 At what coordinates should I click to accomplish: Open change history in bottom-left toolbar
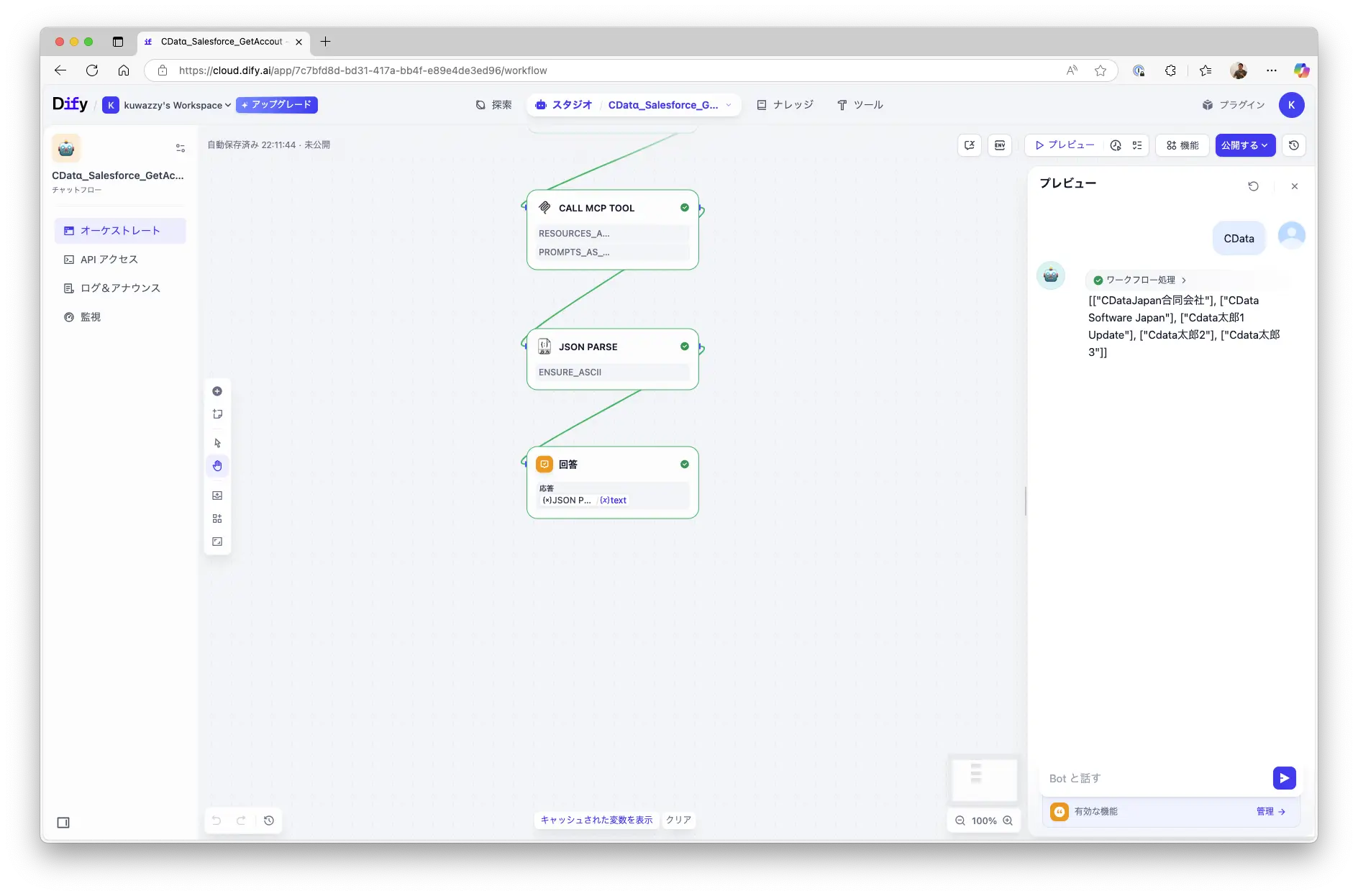[x=269, y=820]
